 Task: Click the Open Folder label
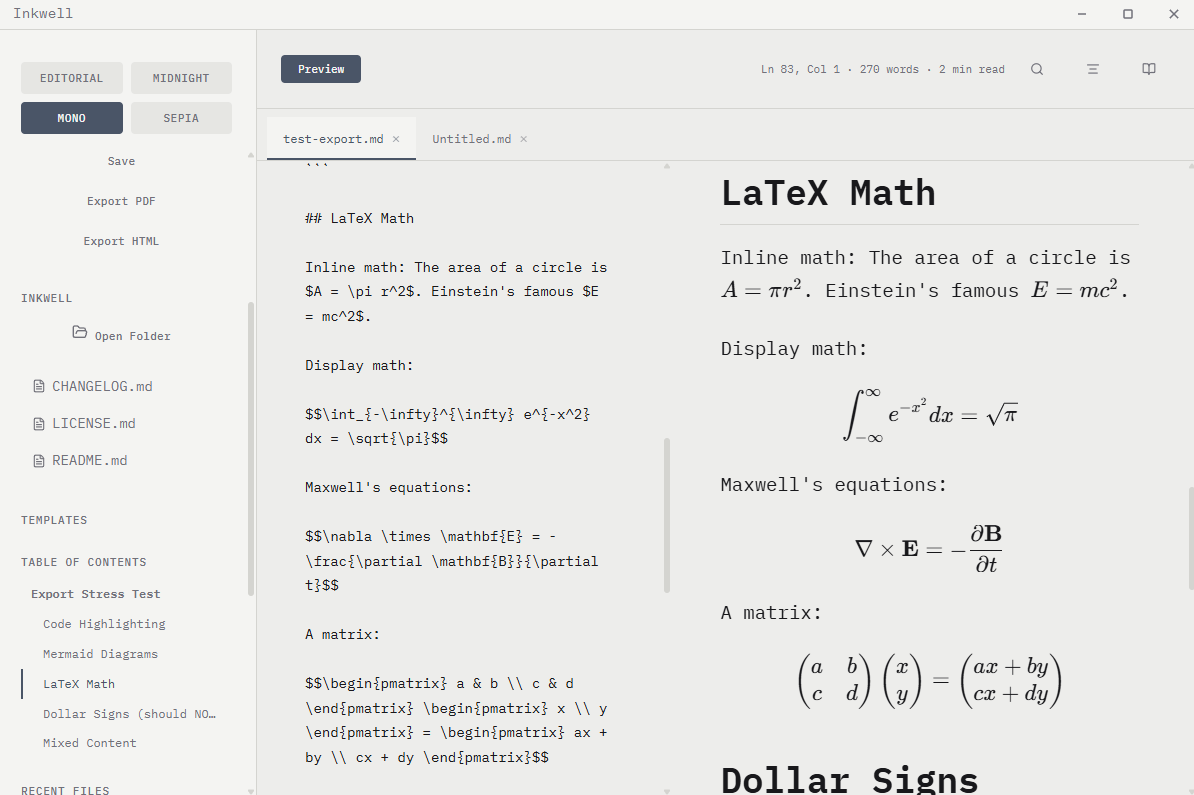coord(132,336)
